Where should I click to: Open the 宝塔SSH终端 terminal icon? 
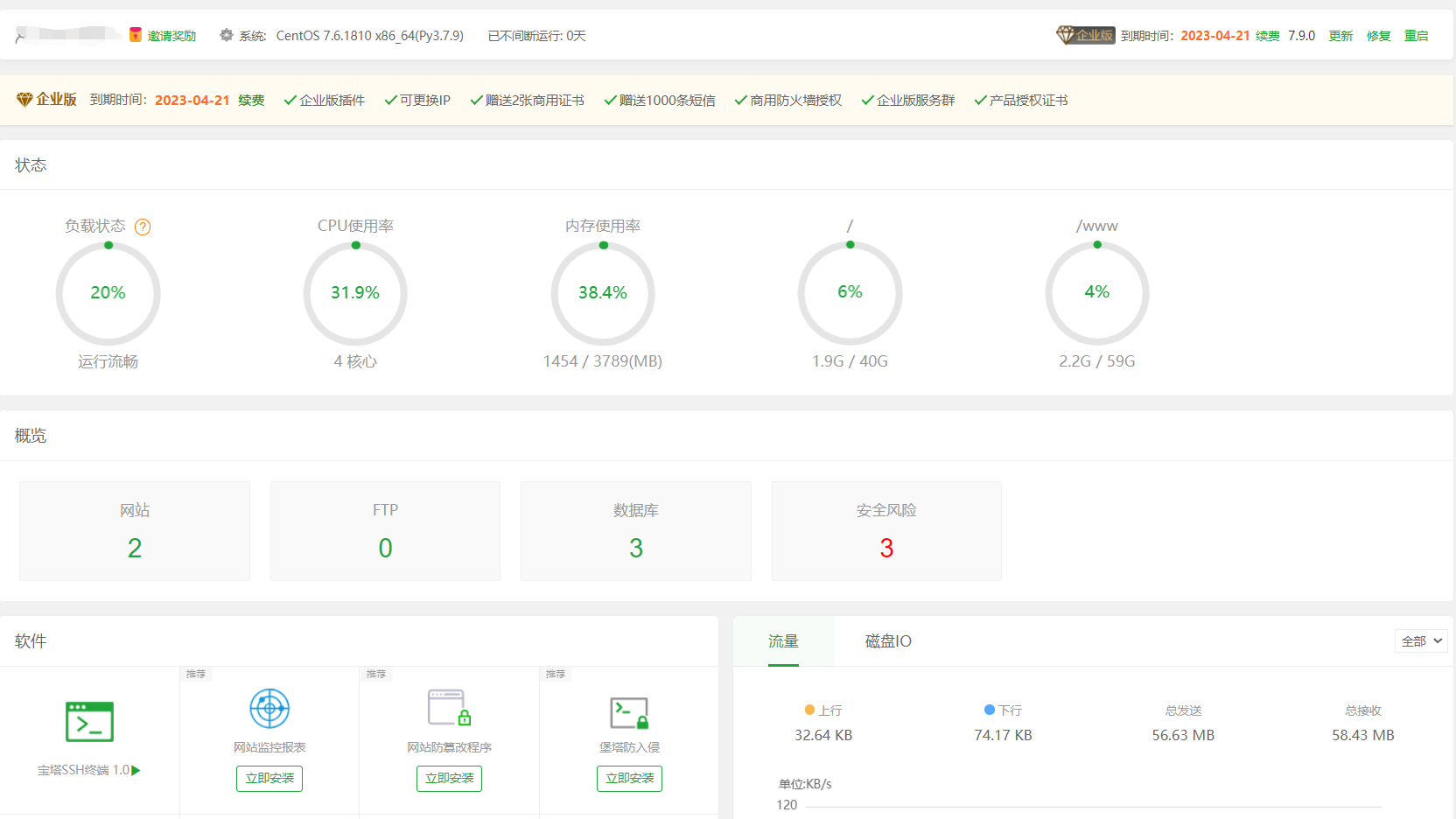(89, 721)
